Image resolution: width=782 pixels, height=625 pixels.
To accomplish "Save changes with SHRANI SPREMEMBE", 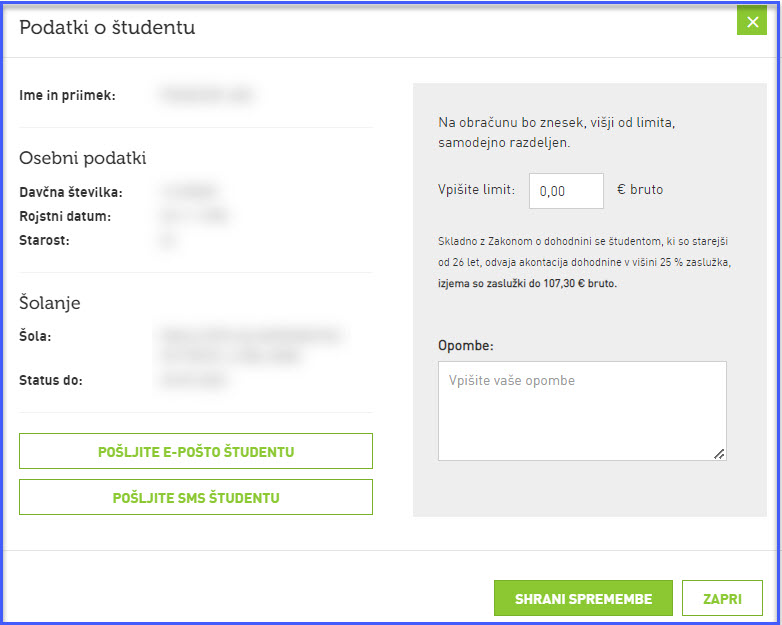I will (583, 599).
